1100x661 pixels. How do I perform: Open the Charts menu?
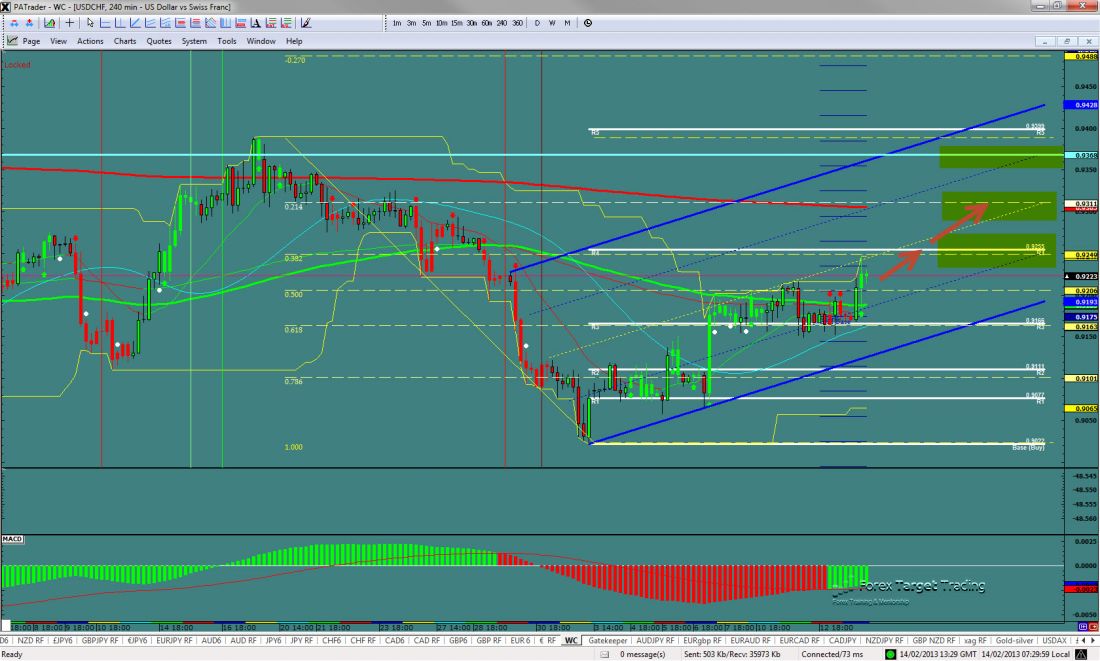[125, 41]
